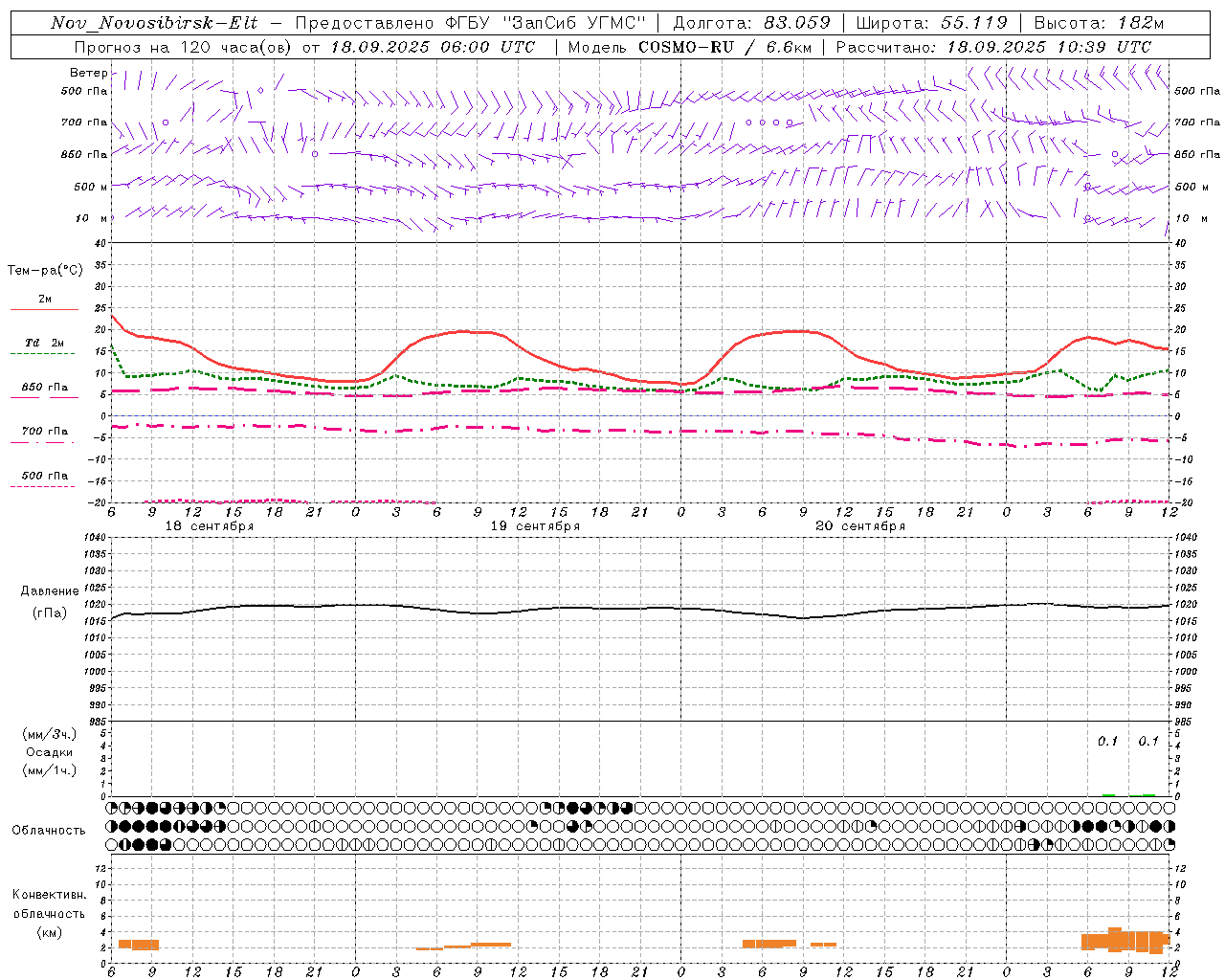Click the Рассчитано: 18.09.2025 10:39 UTC text
The image size is (1225, 980).
[x=993, y=47]
